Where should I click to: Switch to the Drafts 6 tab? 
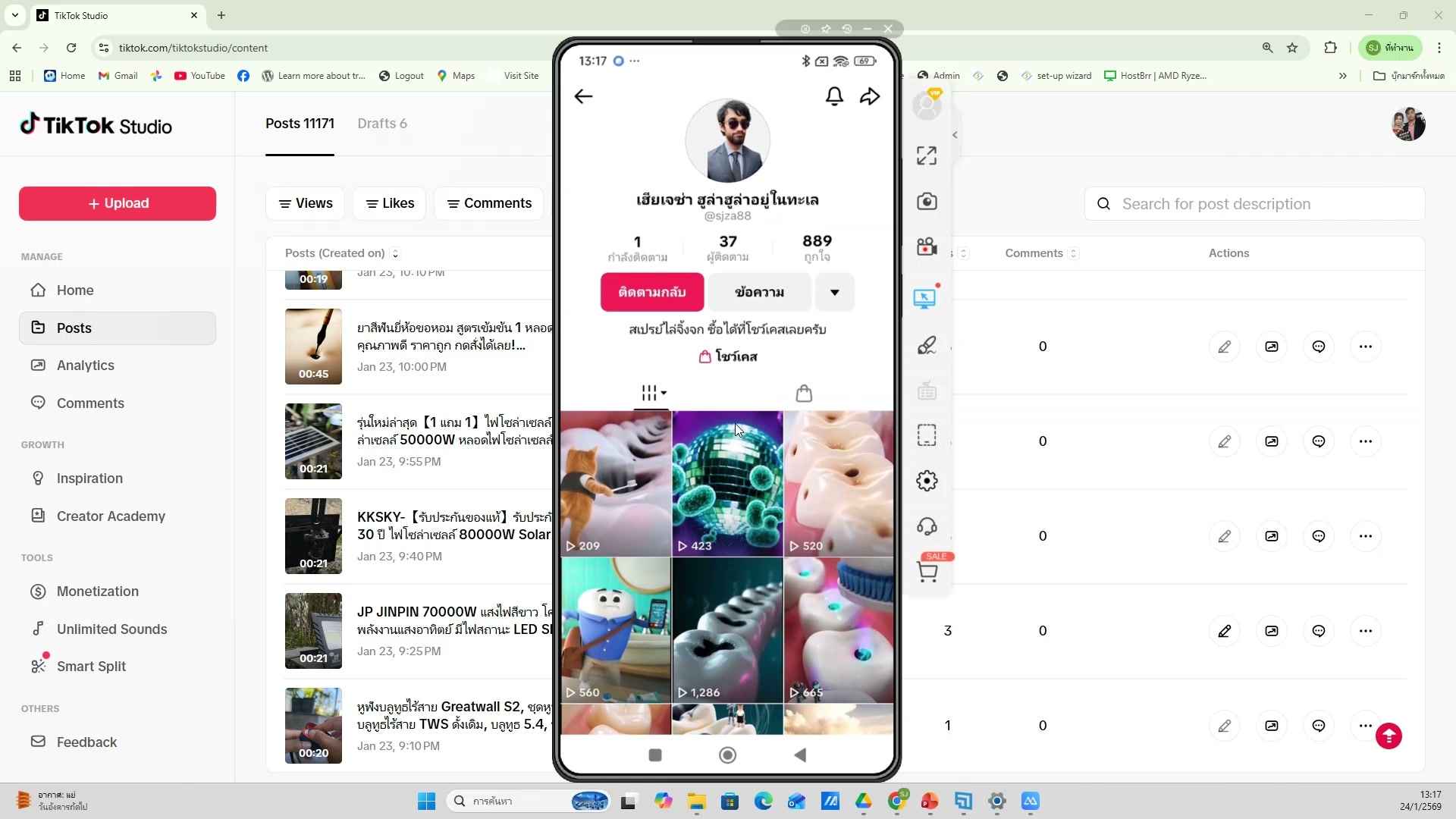pos(382,124)
